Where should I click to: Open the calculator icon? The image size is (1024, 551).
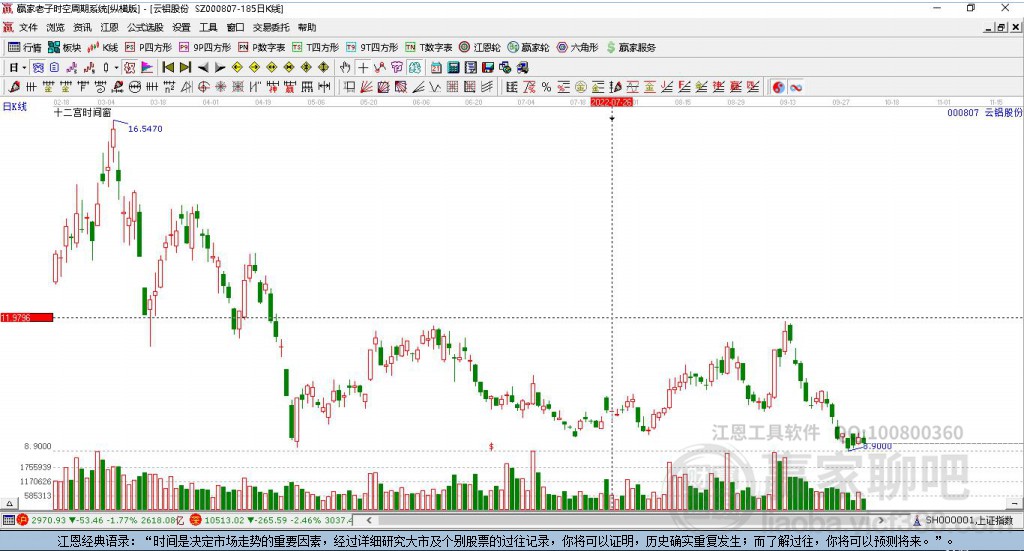pyautogui.click(x=453, y=67)
